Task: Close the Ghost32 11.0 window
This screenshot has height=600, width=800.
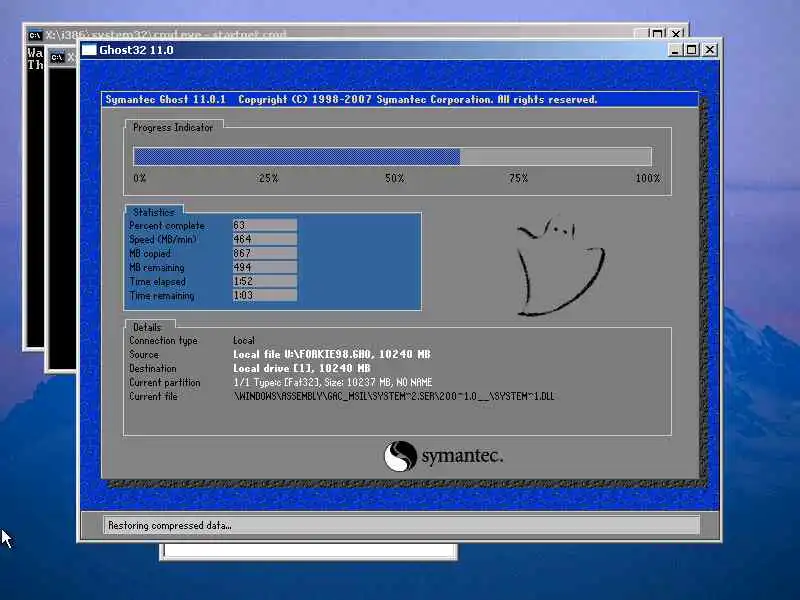Action: [710, 50]
